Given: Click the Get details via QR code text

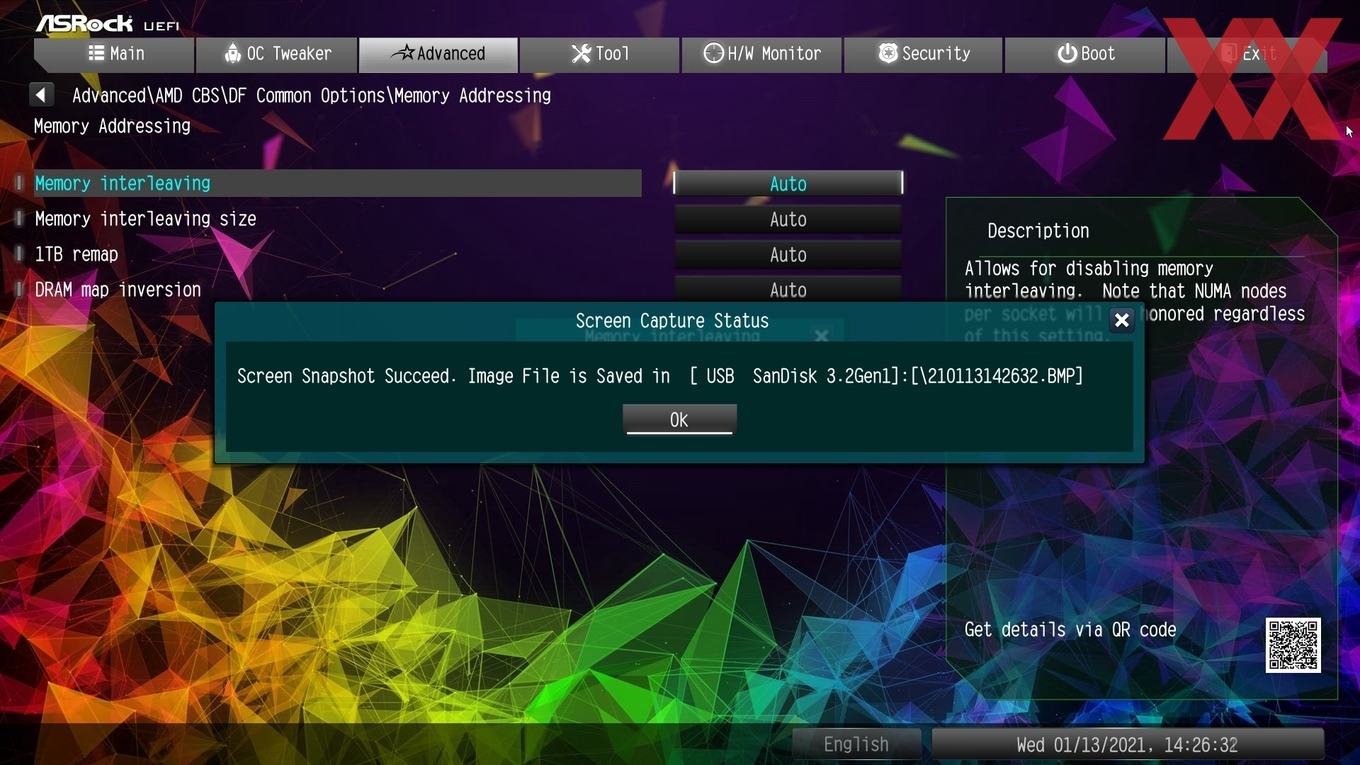Looking at the screenshot, I should tap(1070, 630).
